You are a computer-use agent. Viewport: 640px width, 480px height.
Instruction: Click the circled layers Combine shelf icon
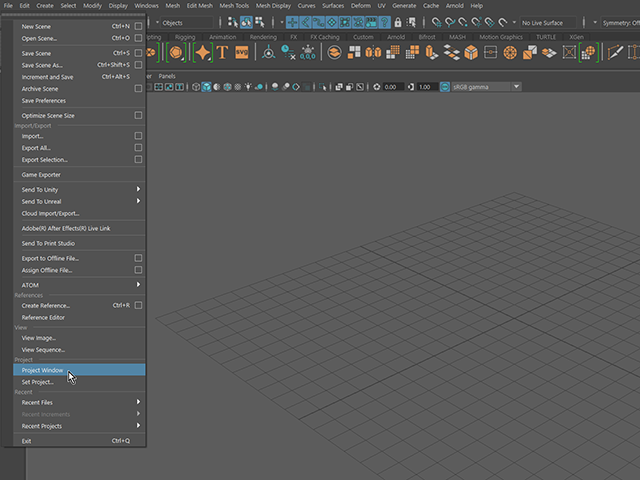coord(334,53)
